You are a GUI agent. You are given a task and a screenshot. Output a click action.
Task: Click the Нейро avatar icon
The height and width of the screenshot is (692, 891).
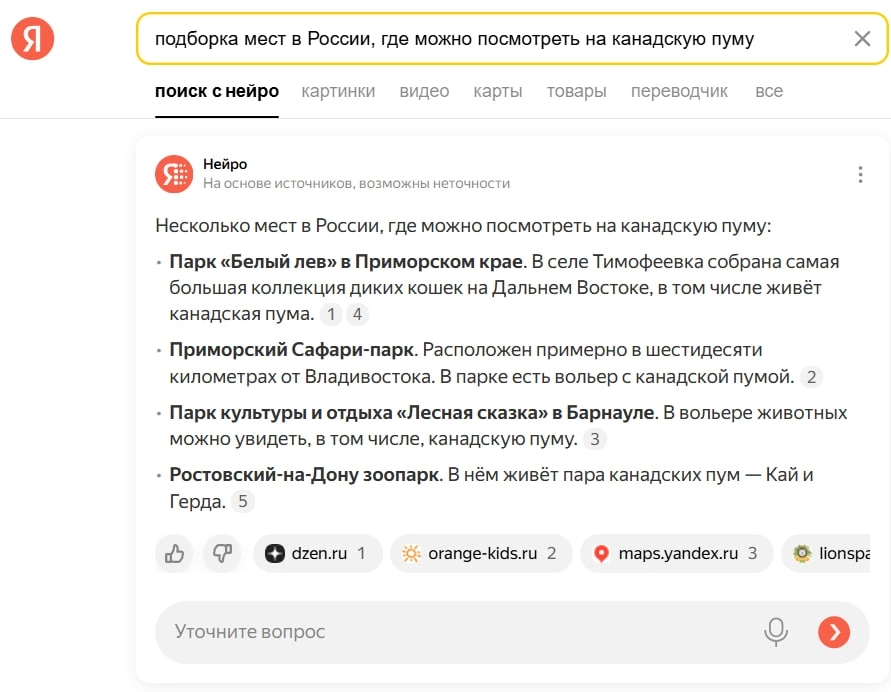(x=174, y=174)
